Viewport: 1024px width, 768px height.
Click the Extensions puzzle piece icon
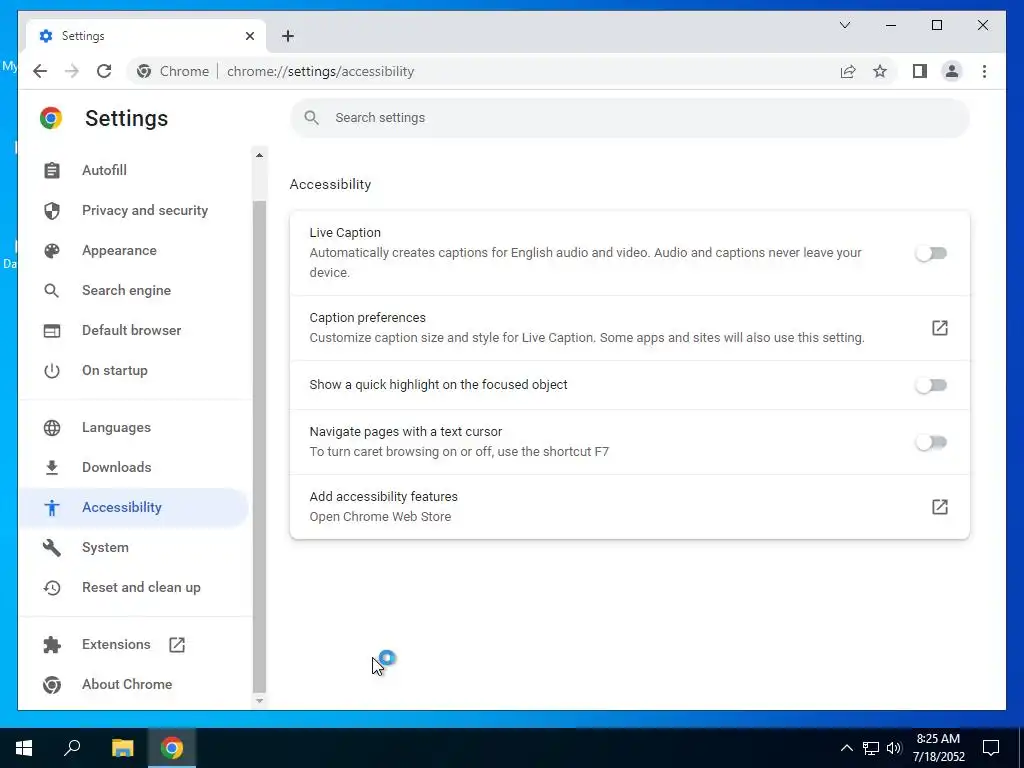coord(52,645)
